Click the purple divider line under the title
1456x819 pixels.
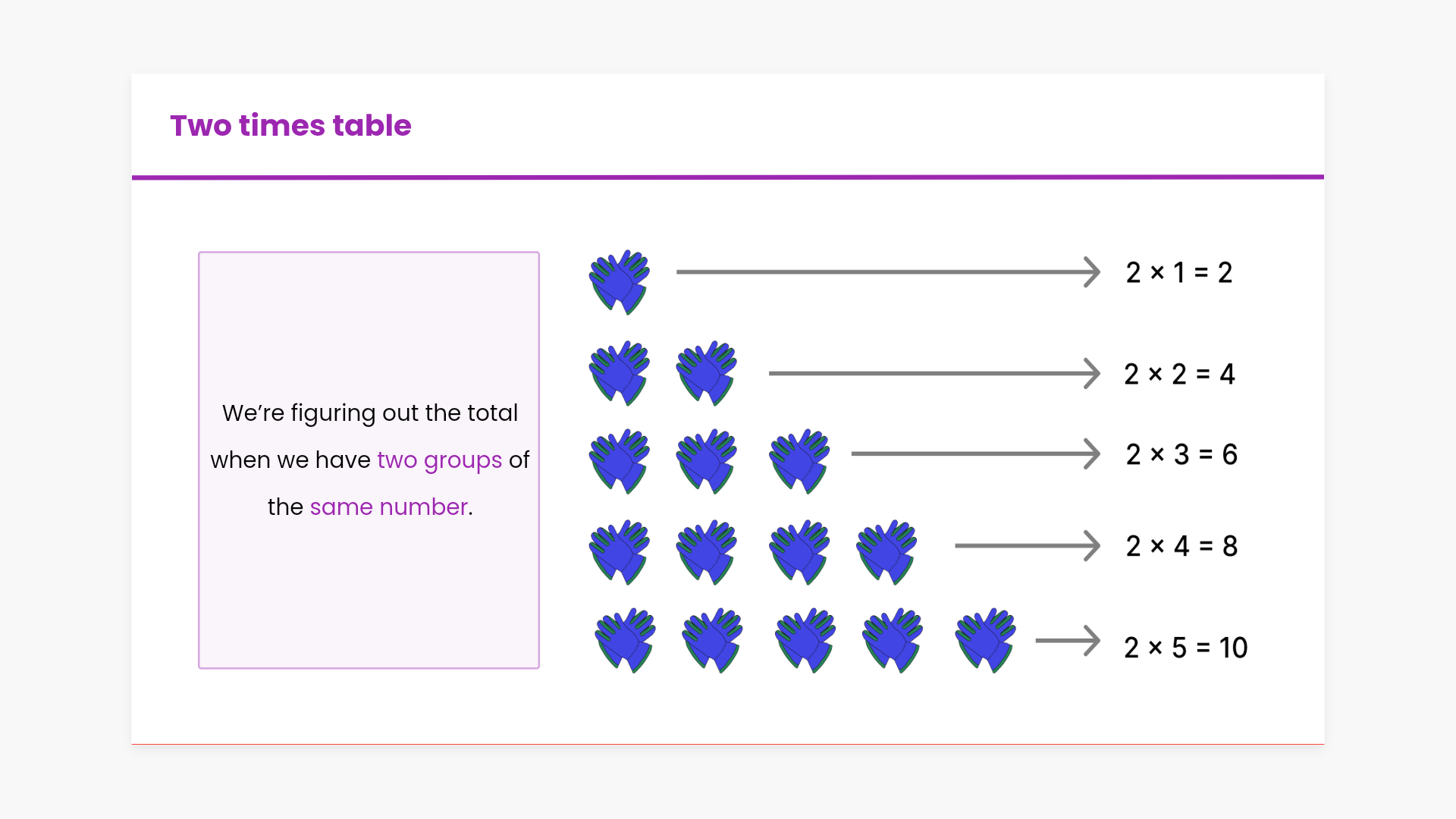(728, 177)
